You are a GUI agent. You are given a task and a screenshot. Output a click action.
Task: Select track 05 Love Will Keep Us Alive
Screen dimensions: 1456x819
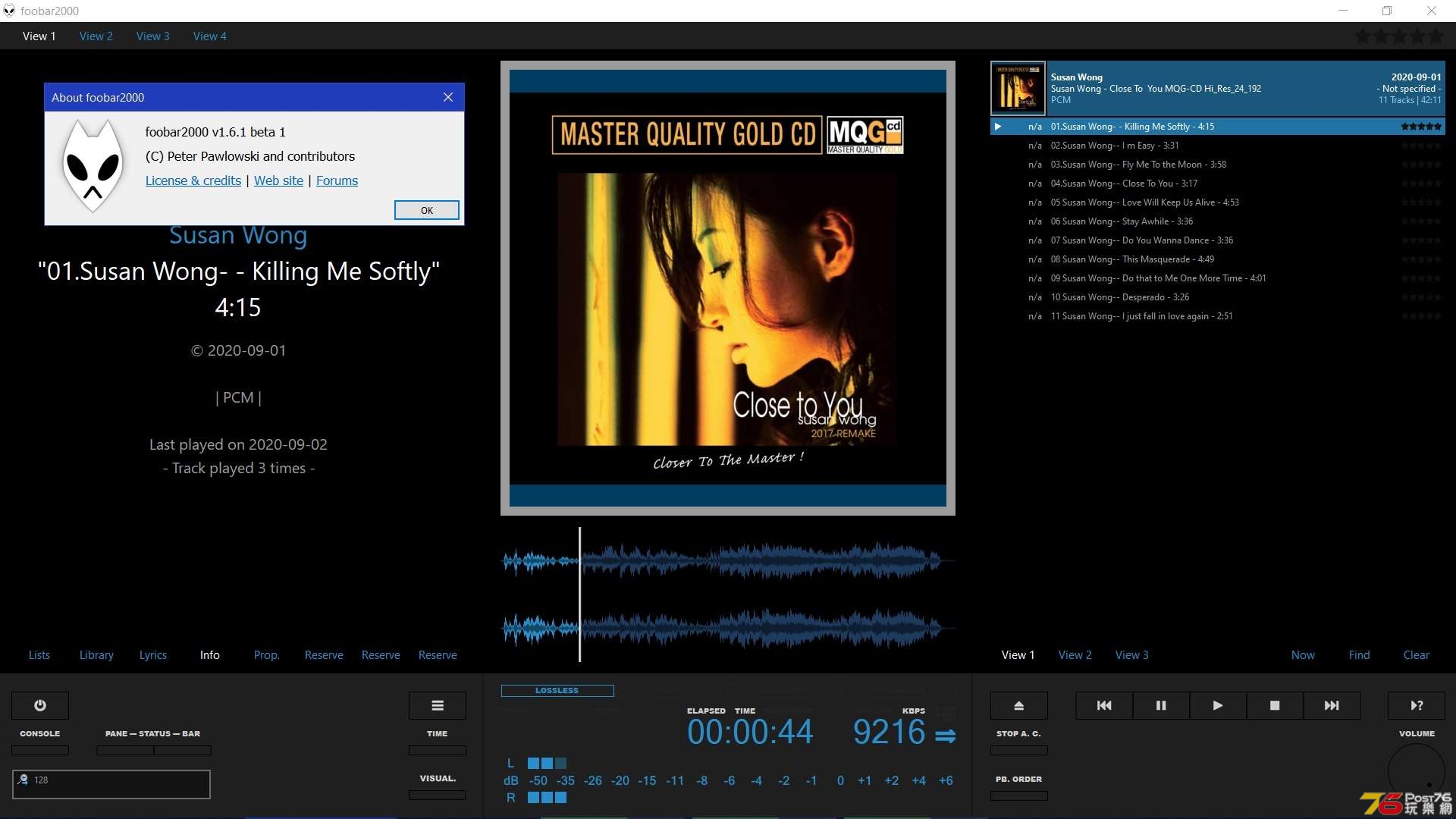(x=1218, y=202)
